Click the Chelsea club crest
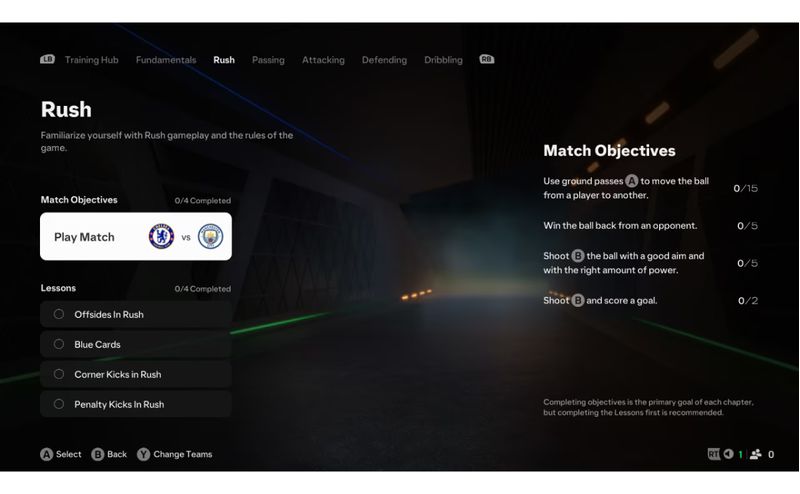The height and width of the screenshot is (494, 800). pyautogui.click(x=161, y=237)
